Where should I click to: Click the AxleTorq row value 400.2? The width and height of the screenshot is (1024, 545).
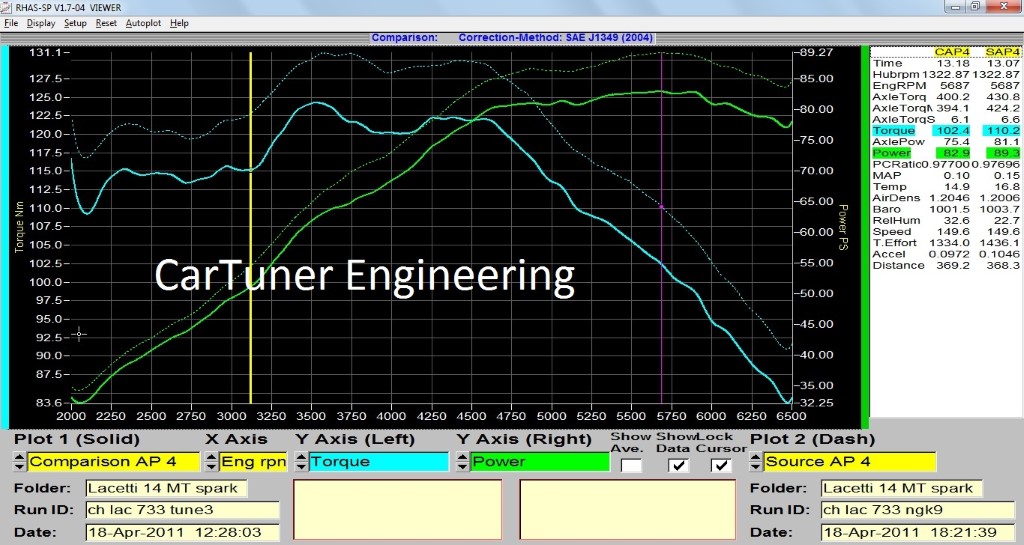[x=953, y=97]
